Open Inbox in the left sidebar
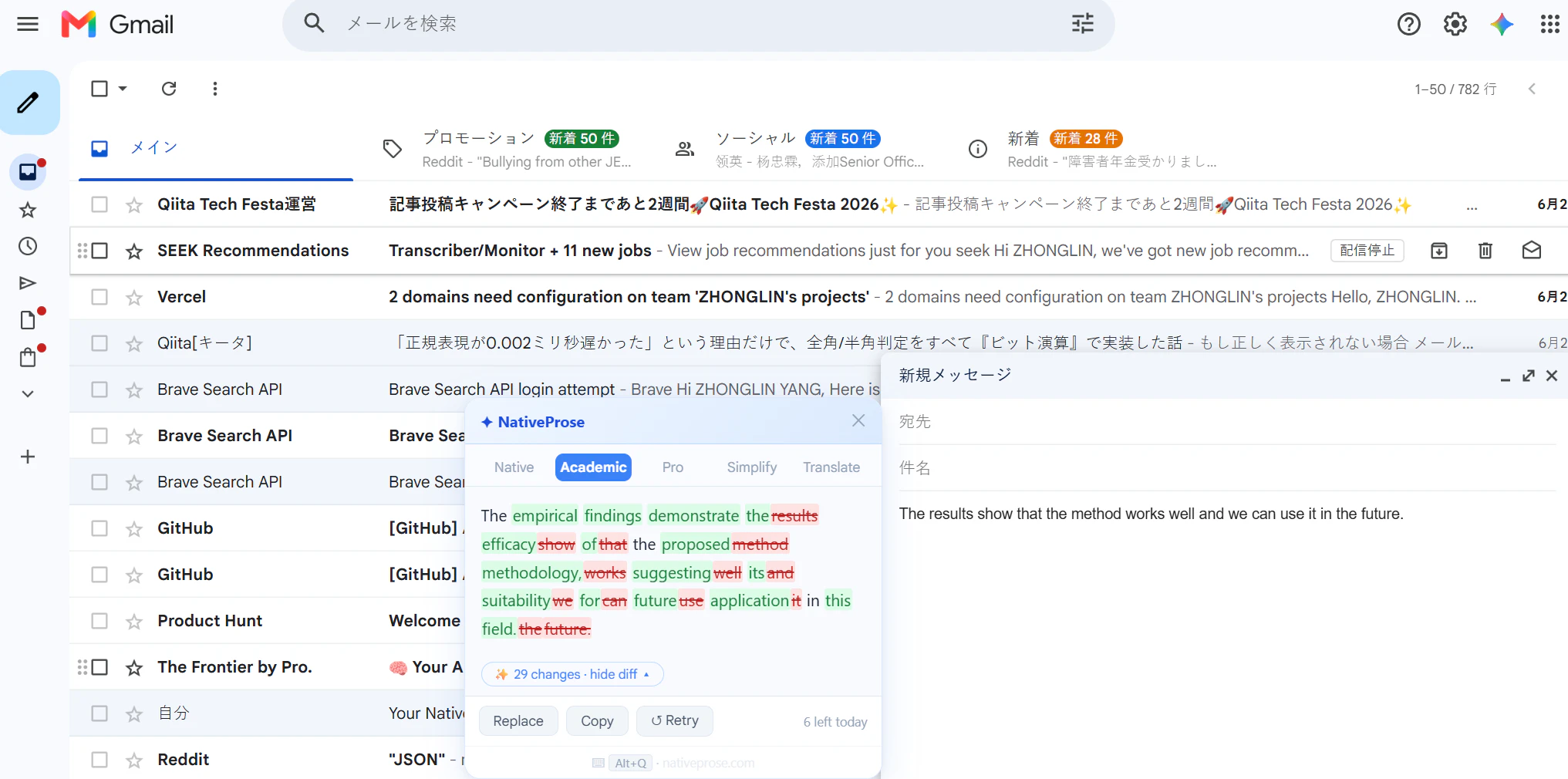The image size is (1568, 779). tap(28, 171)
